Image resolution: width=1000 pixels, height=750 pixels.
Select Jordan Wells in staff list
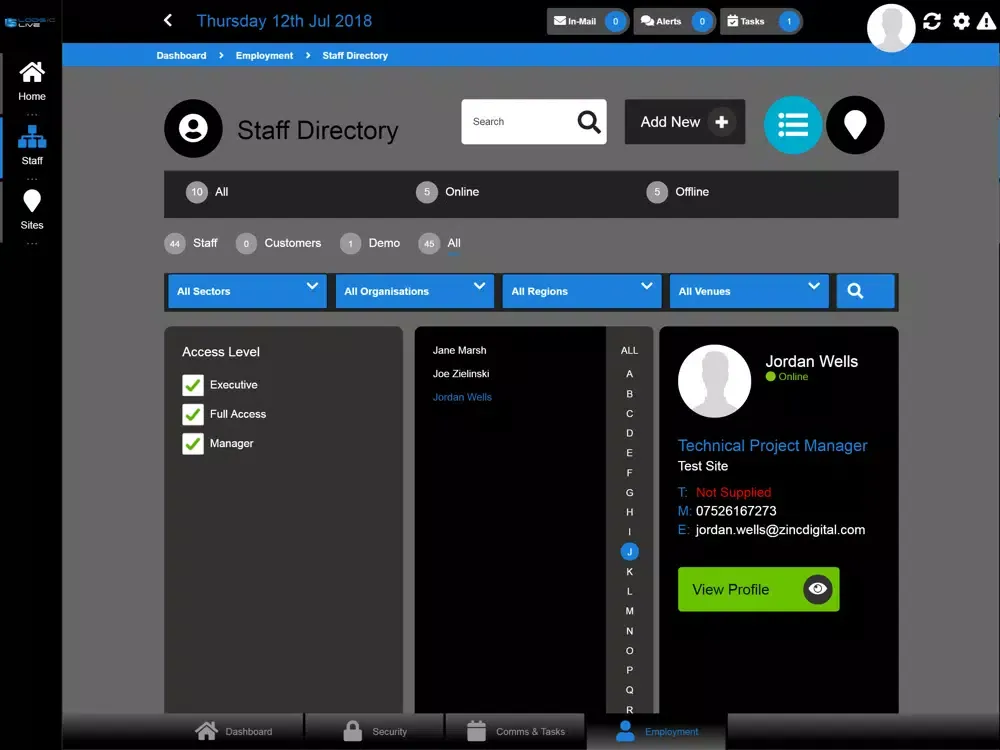[x=462, y=397]
